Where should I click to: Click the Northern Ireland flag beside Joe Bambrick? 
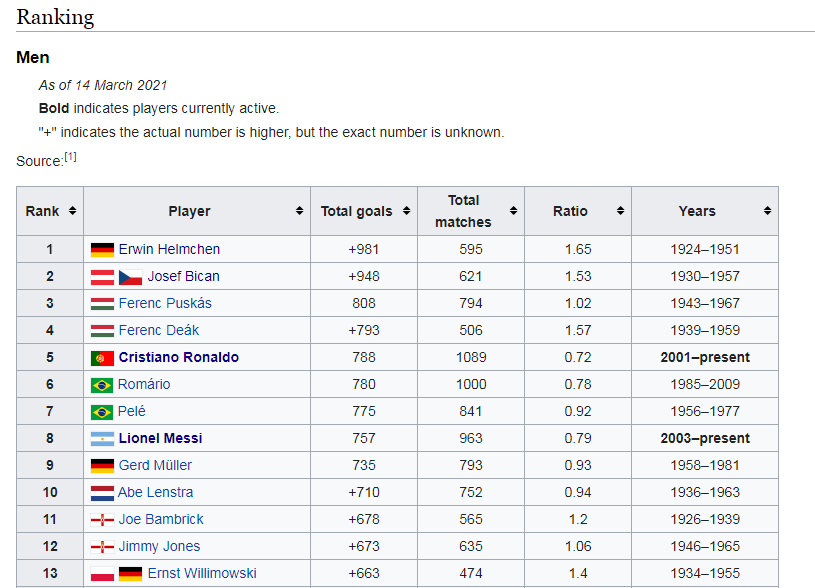[x=102, y=520]
